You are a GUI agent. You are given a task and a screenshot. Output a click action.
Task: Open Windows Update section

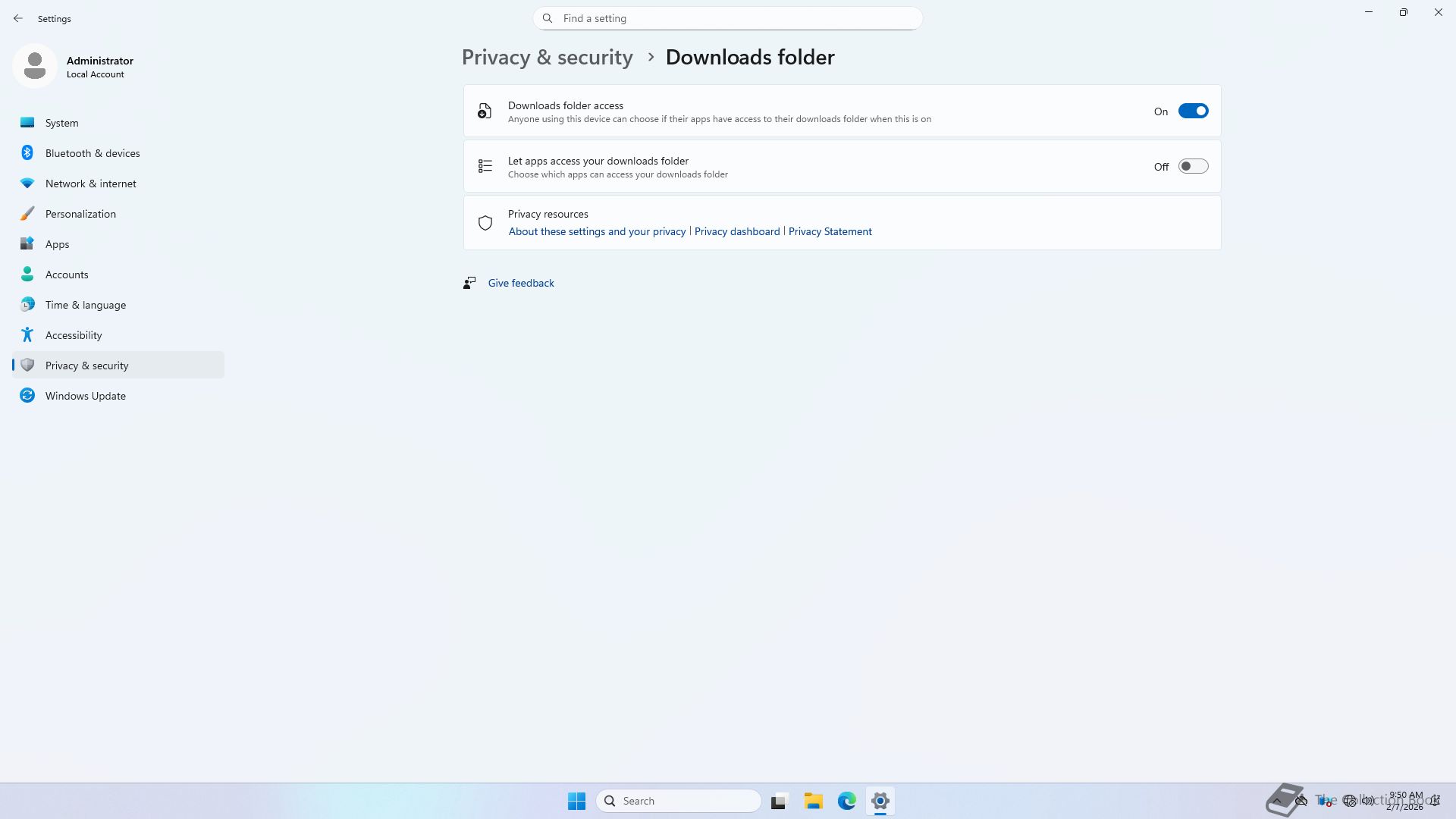point(85,396)
